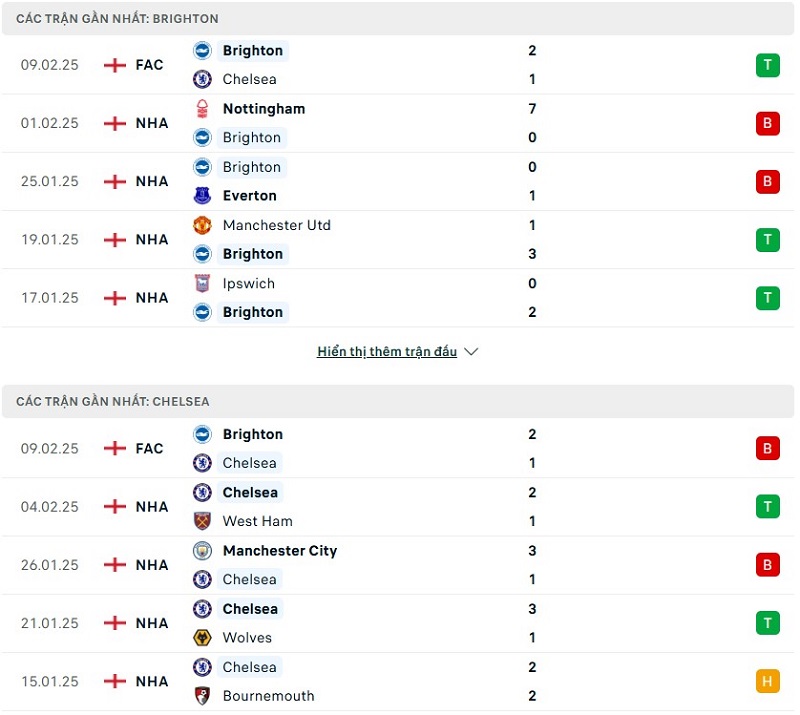The height and width of the screenshot is (715, 800).
Task: Open the Brighton vs Everton match row
Action: [x=400, y=181]
